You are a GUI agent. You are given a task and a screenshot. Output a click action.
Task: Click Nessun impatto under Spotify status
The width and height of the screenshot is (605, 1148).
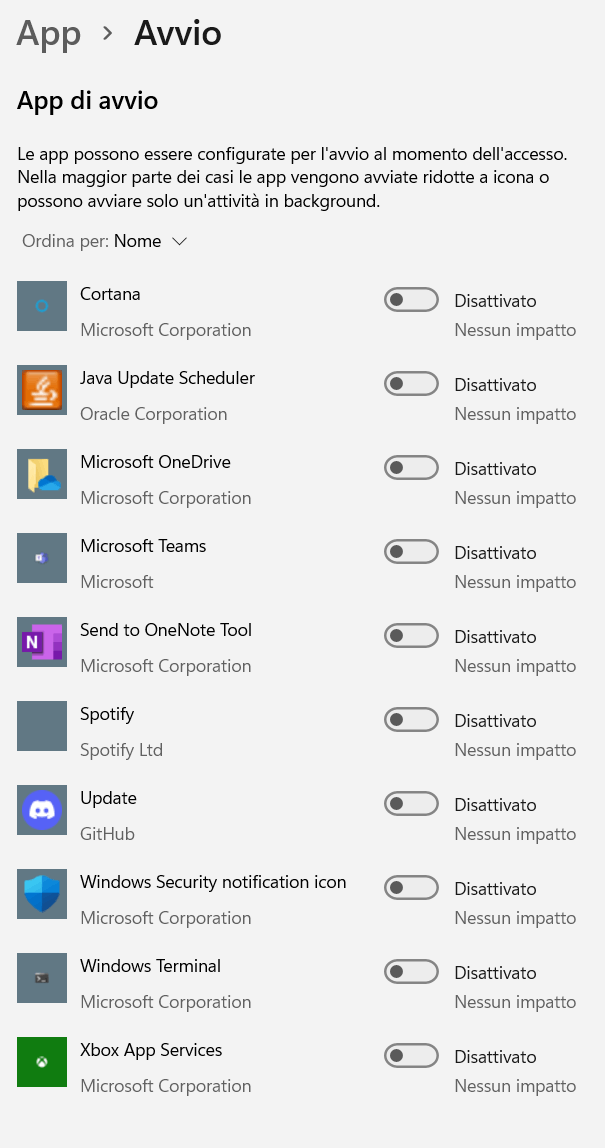[515, 750]
